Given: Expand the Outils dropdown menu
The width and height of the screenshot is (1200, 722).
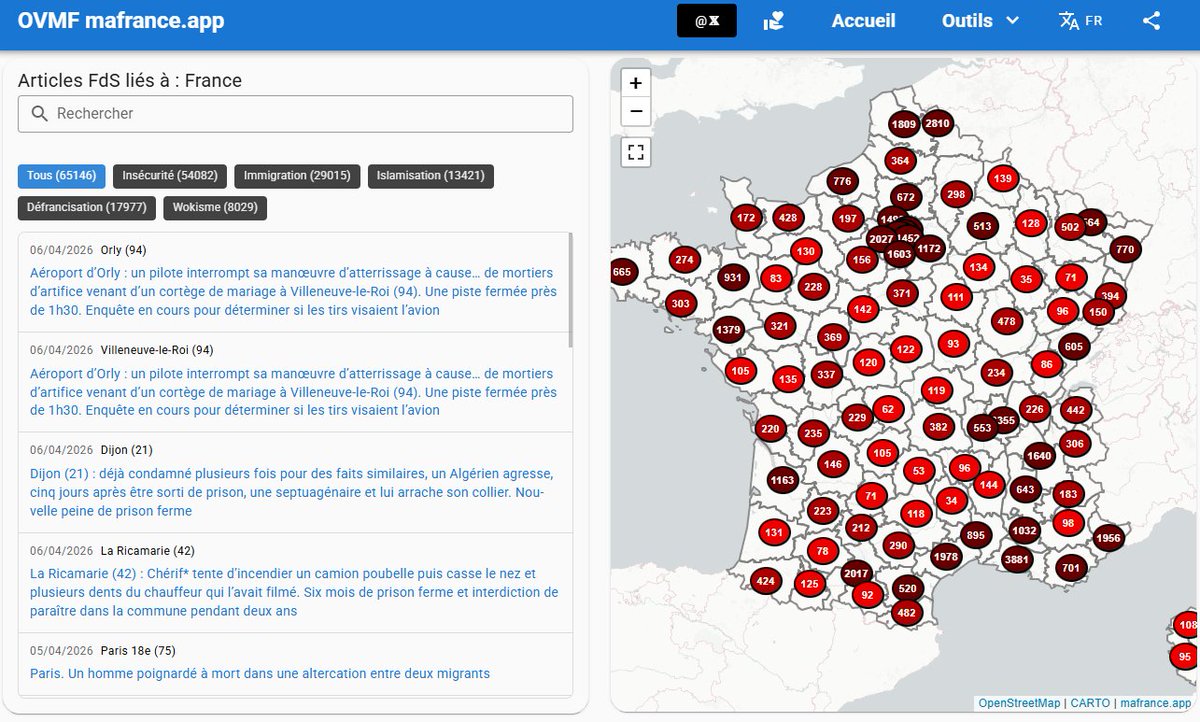Looking at the screenshot, I should 978,19.
